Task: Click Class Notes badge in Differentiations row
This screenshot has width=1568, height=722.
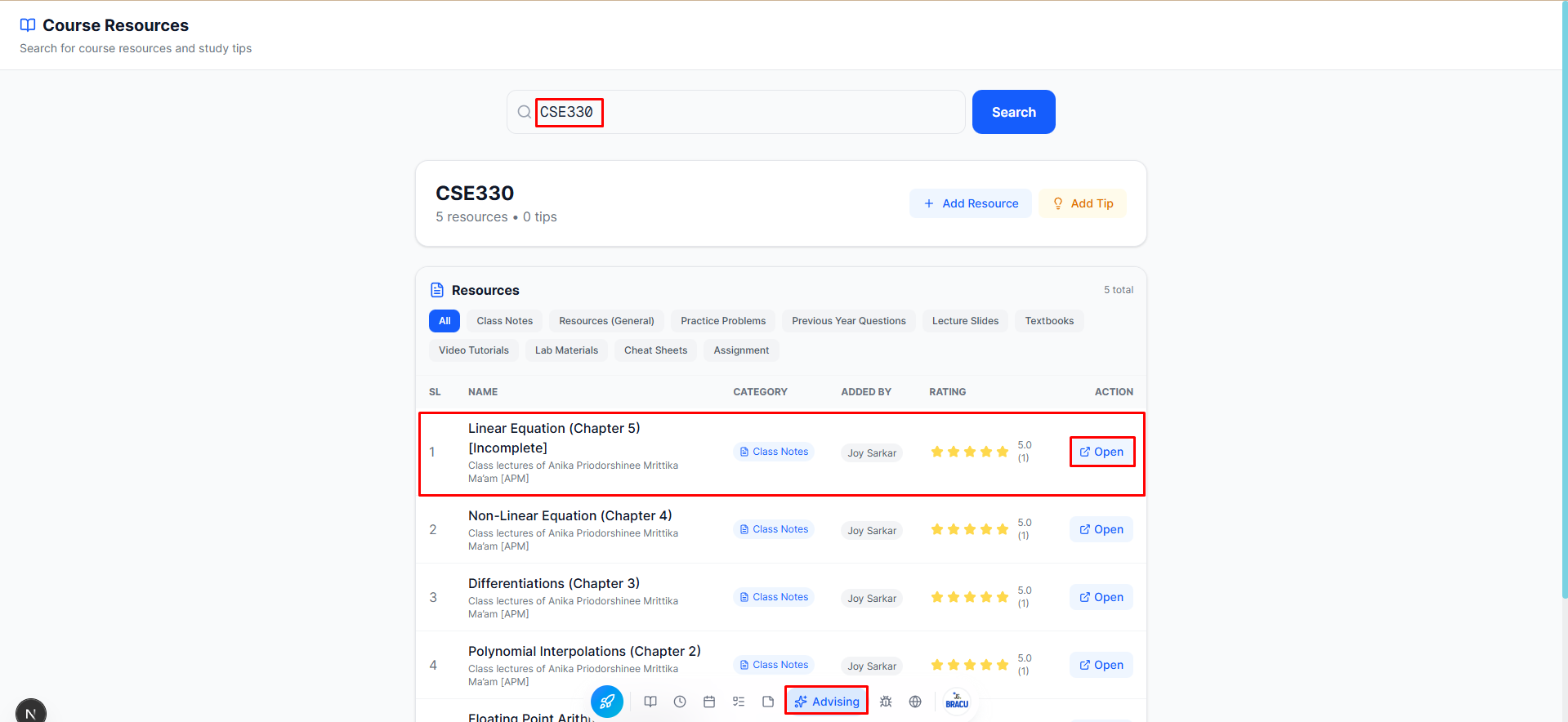Action: [x=774, y=597]
